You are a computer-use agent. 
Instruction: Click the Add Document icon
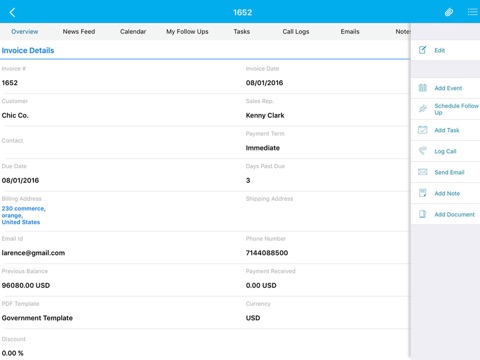(x=422, y=214)
